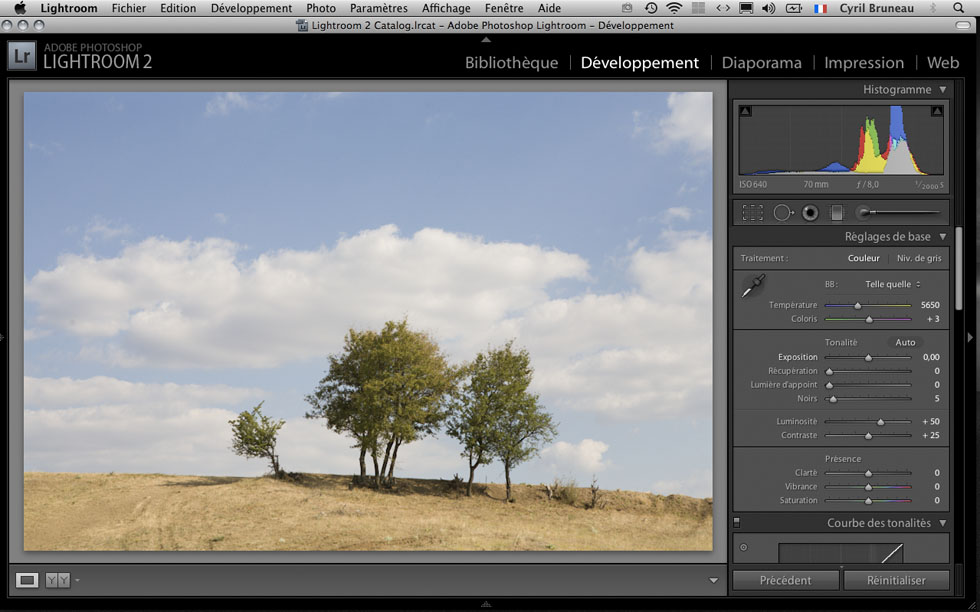The height and width of the screenshot is (612, 980).
Task: Click the Température value 5650
Action: coord(930,305)
